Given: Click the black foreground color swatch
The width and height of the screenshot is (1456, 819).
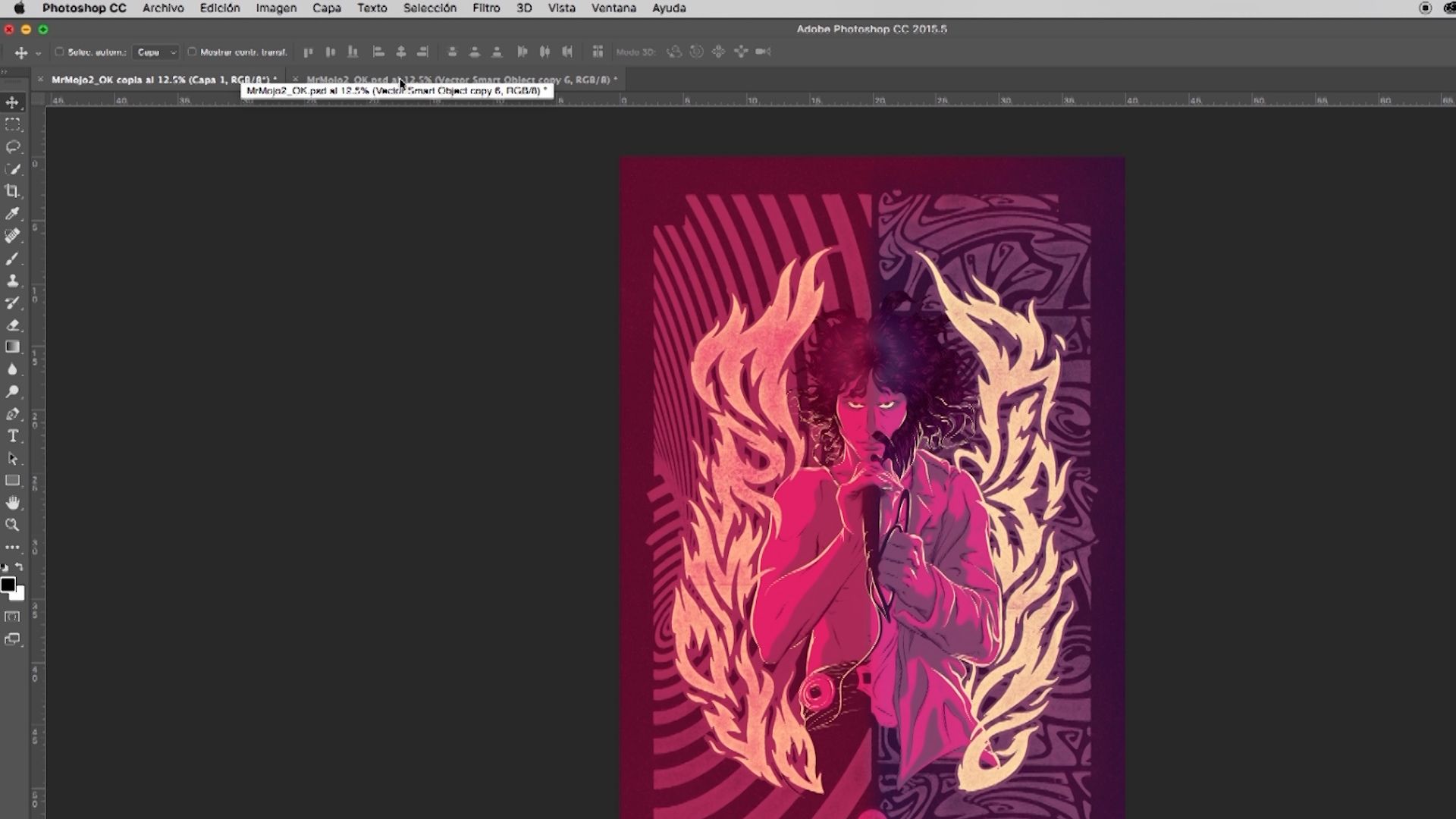Looking at the screenshot, I should coord(8,585).
